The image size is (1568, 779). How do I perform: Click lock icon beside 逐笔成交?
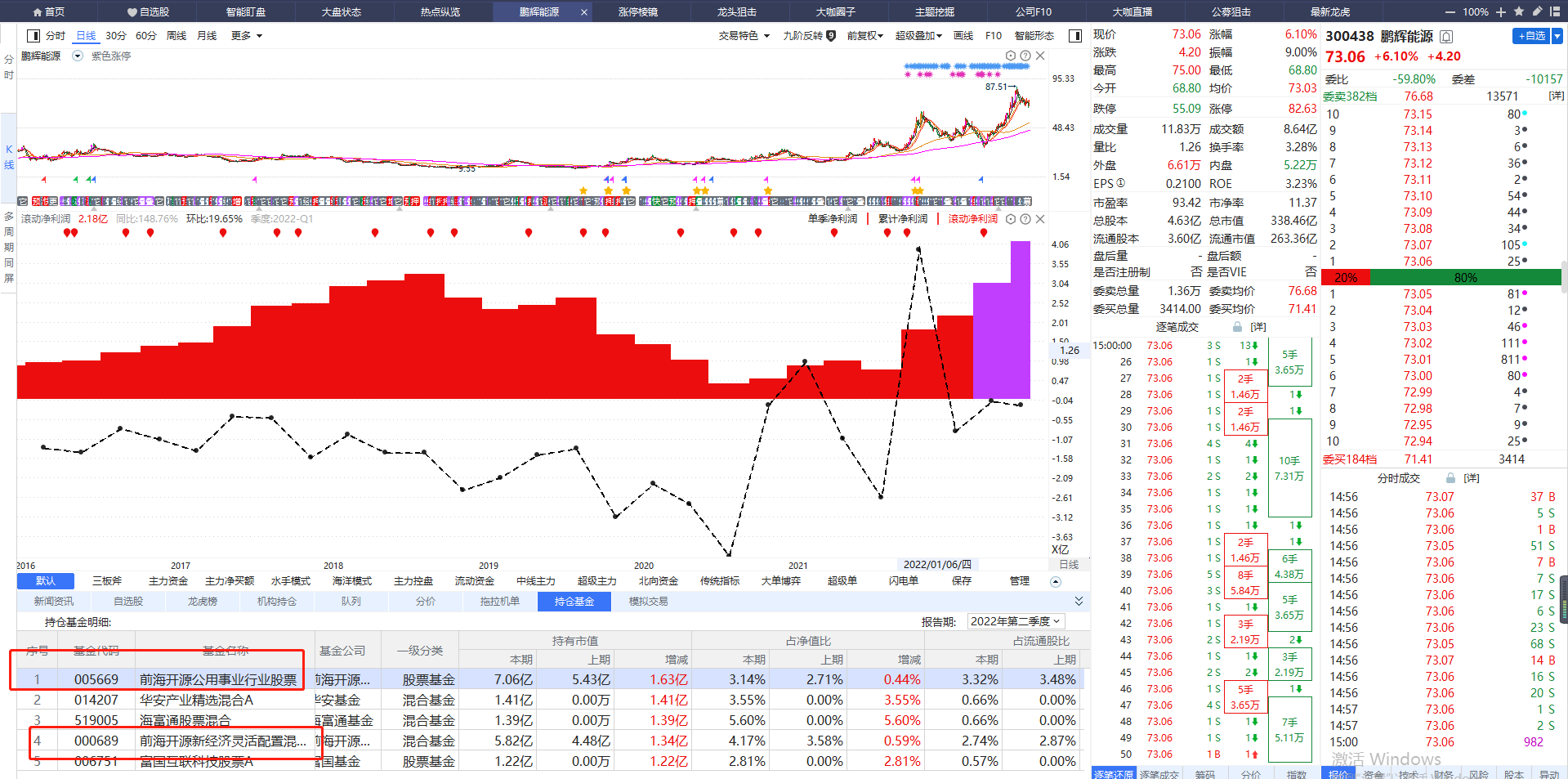pyautogui.click(x=1237, y=326)
